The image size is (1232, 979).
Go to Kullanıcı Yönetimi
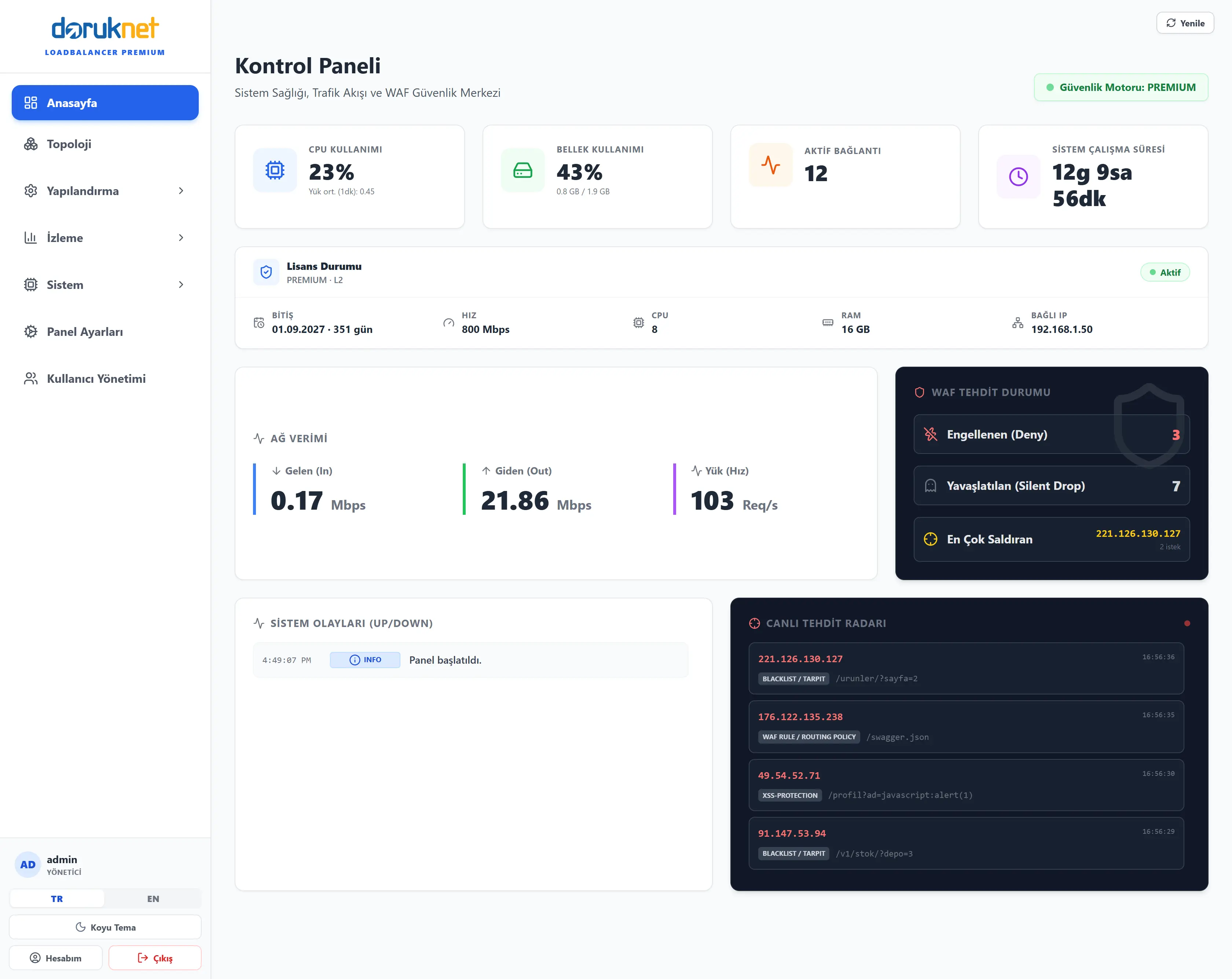pyautogui.click(x=105, y=378)
